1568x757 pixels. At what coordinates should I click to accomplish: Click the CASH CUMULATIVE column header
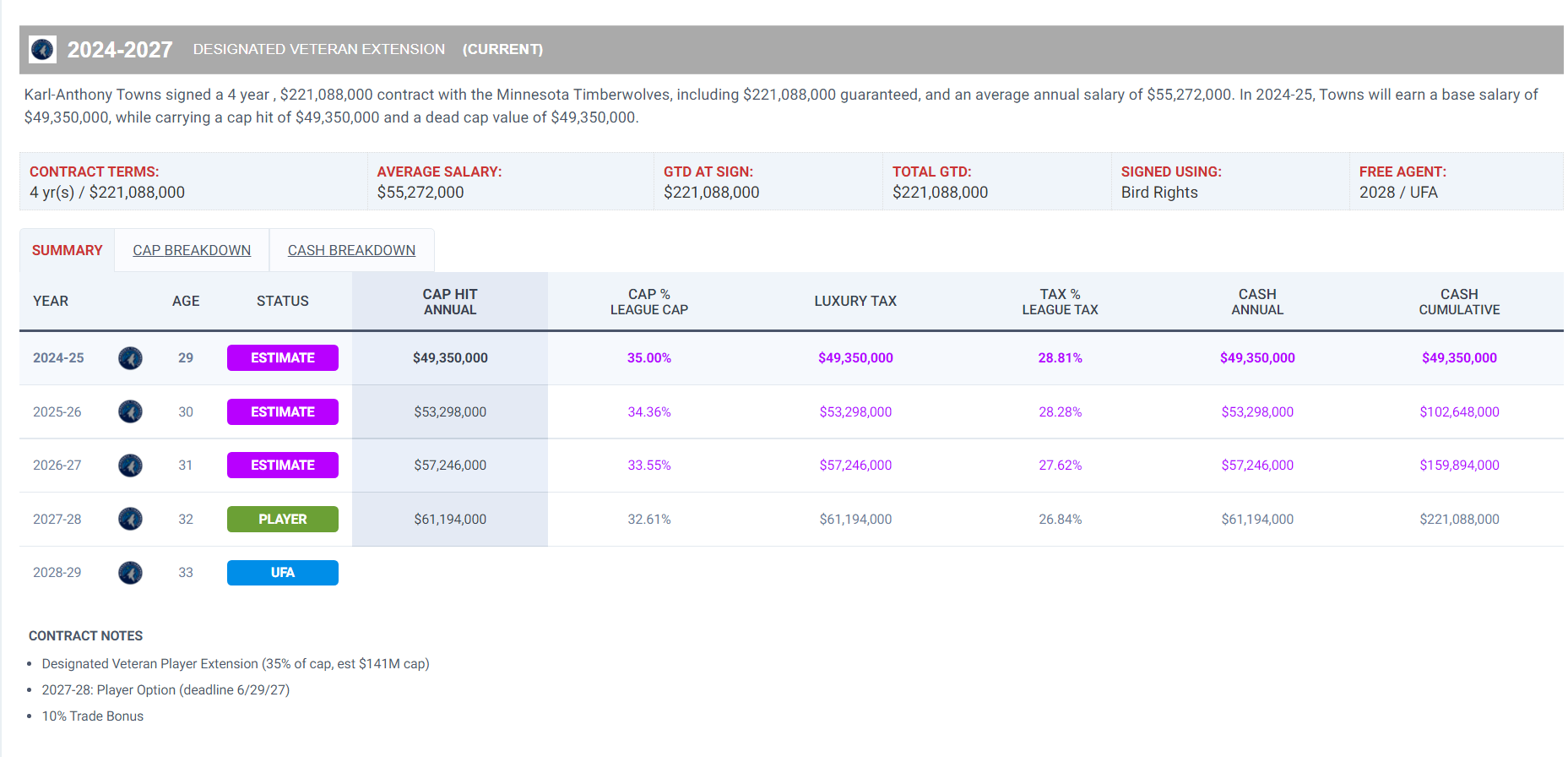pos(1459,302)
